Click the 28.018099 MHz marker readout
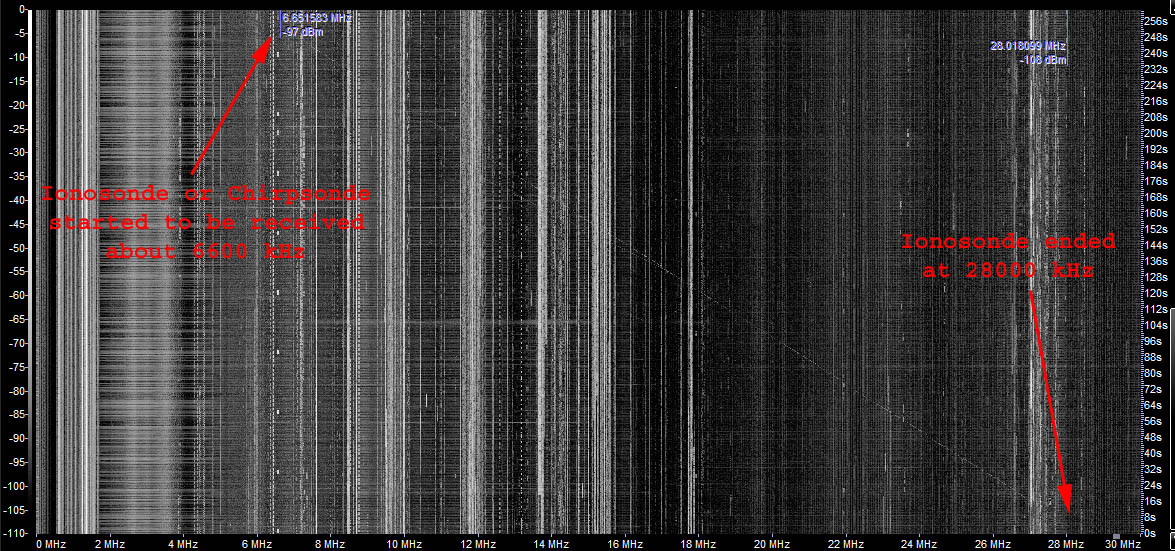 (x=1027, y=46)
